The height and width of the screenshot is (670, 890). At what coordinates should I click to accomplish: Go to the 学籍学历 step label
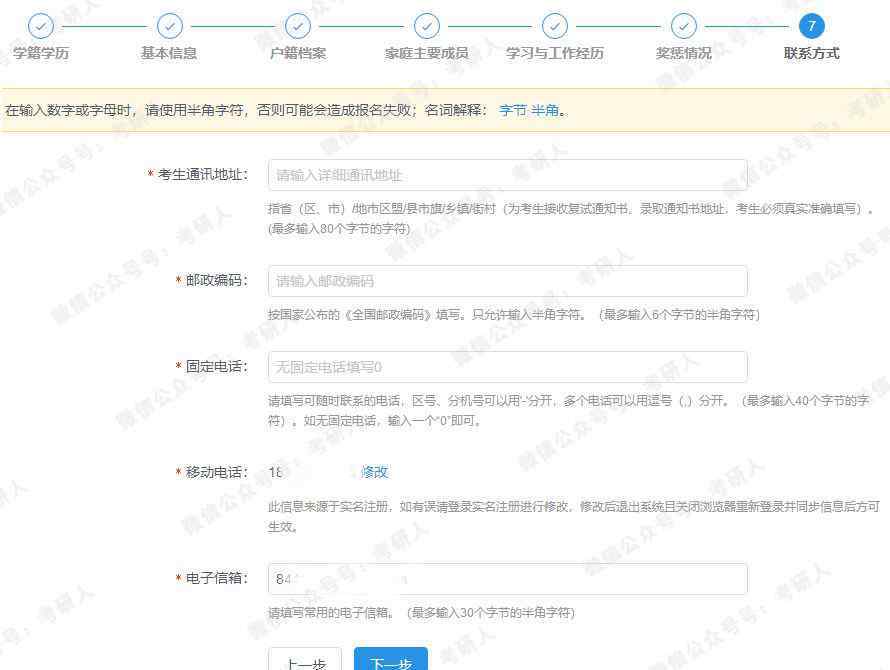[41, 53]
